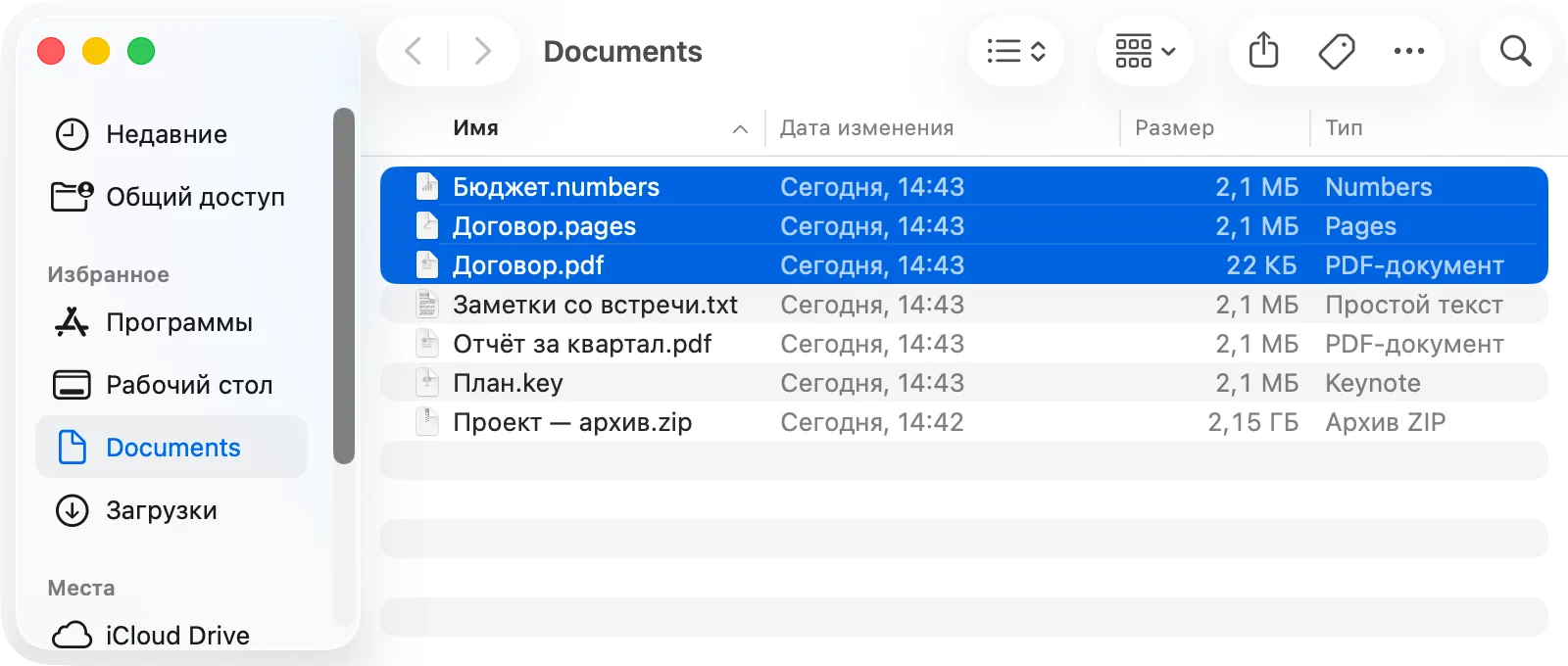The image size is (1568, 666).
Task: Click the sidebar vertical scrollbar
Action: 343,284
